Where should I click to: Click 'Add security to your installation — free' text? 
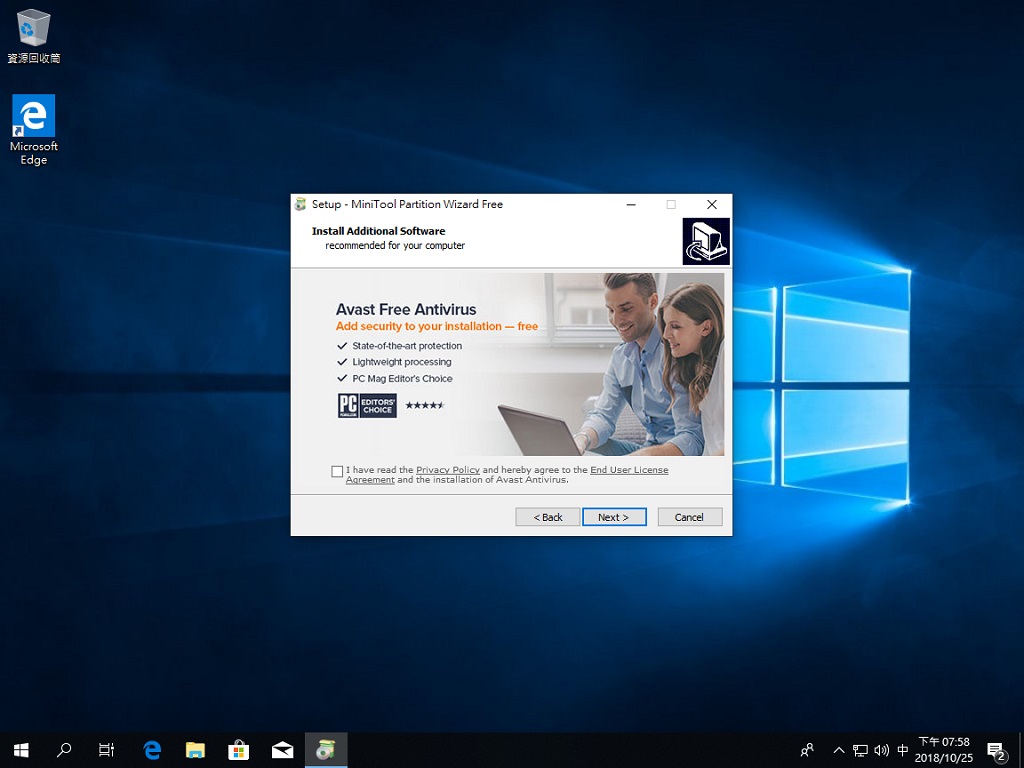436,327
